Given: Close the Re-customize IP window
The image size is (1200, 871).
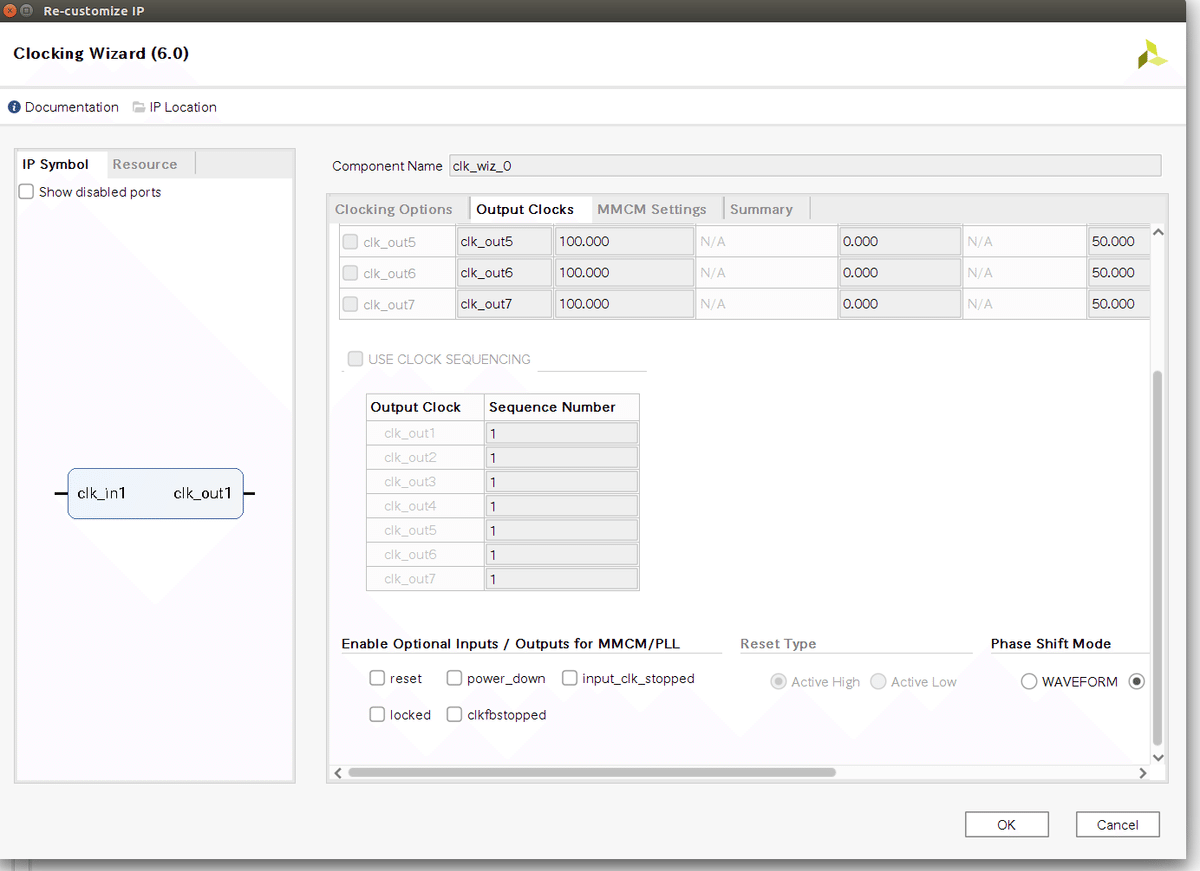Looking at the screenshot, I should [x=10, y=10].
